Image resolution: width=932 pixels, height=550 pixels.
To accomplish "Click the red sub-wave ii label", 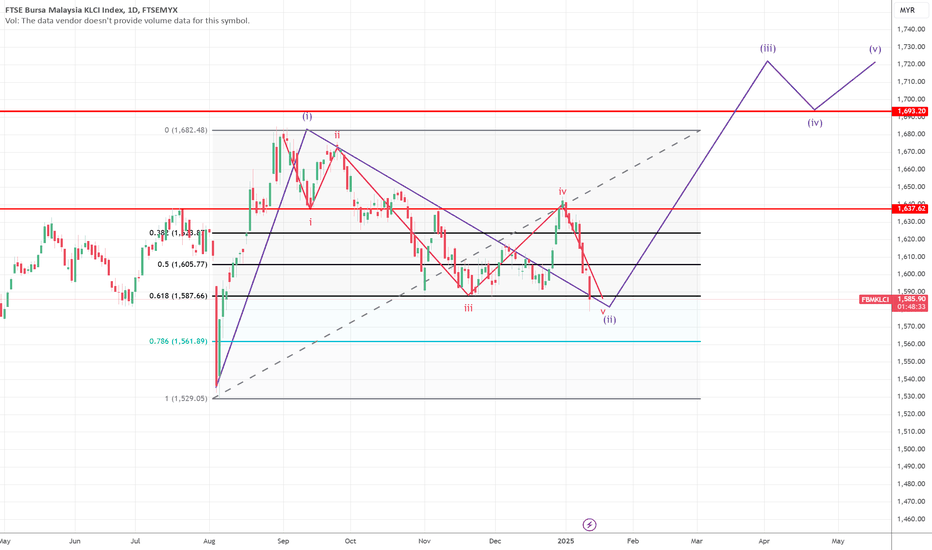I will pyautogui.click(x=337, y=135).
